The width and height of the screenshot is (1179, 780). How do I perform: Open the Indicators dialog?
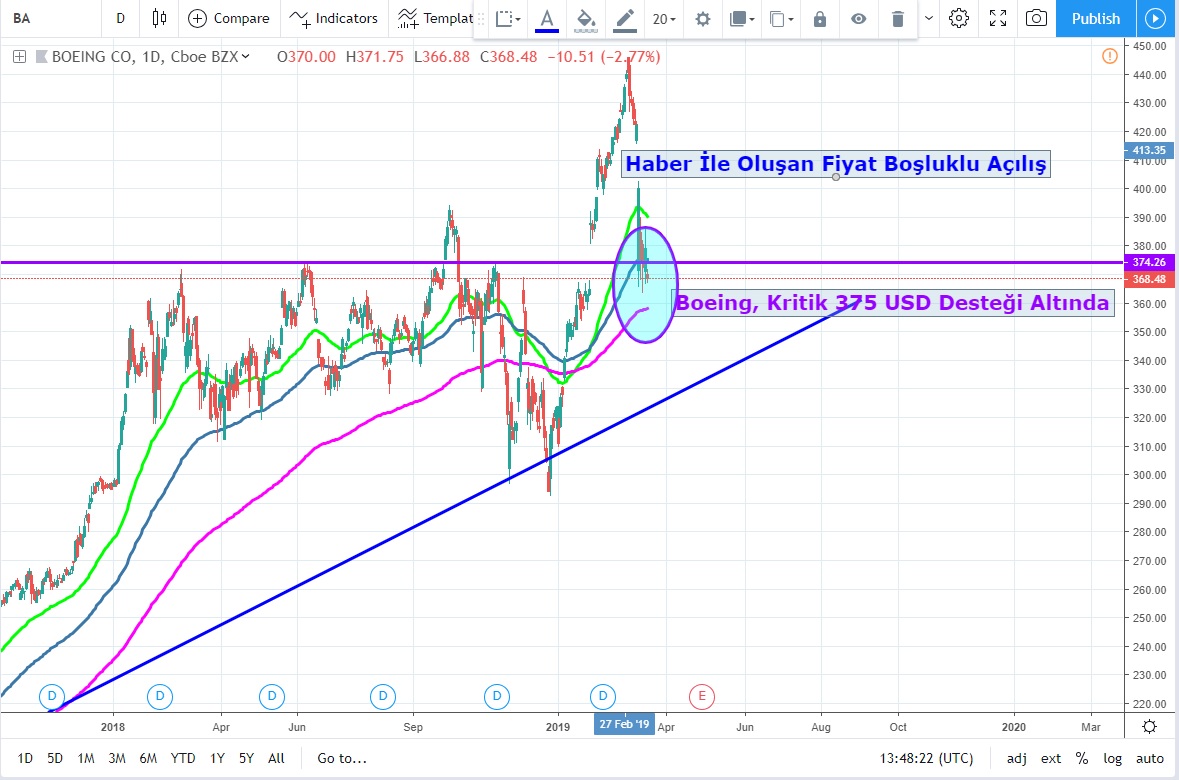pos(334,18)
